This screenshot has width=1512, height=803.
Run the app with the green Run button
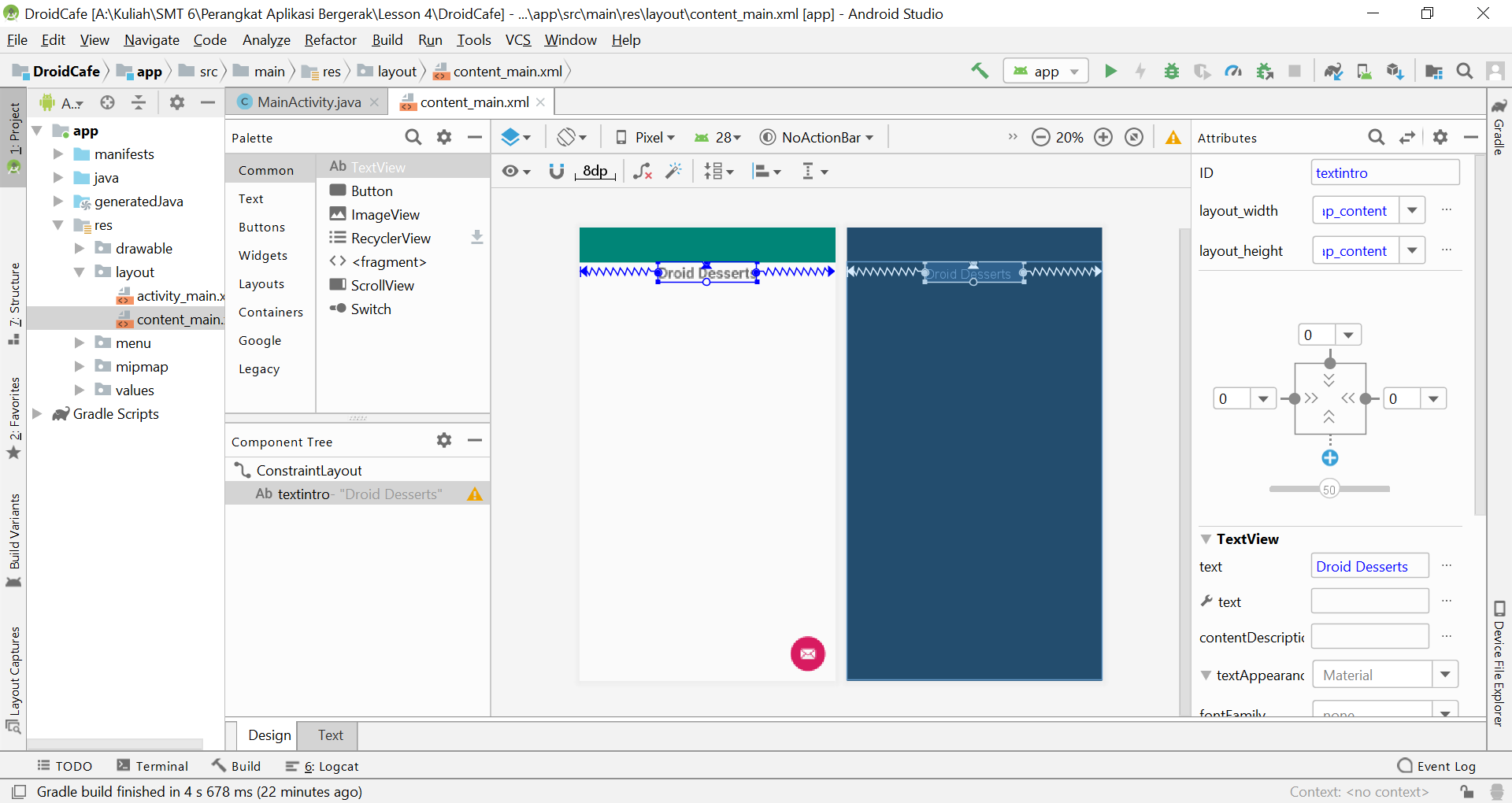tap(1110, 71)
